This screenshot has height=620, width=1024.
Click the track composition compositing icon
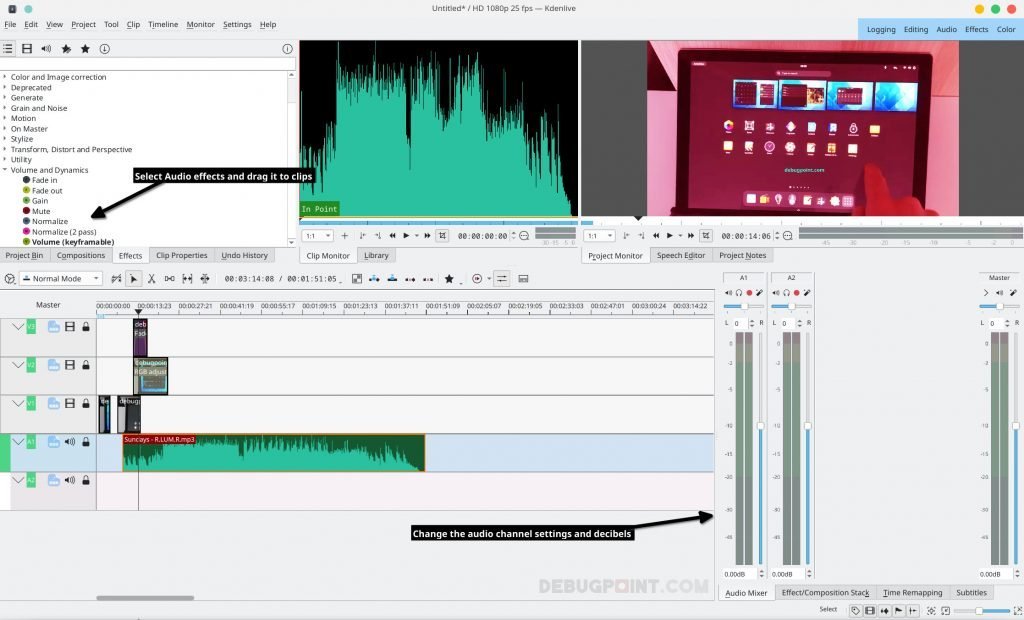point(9,279)
